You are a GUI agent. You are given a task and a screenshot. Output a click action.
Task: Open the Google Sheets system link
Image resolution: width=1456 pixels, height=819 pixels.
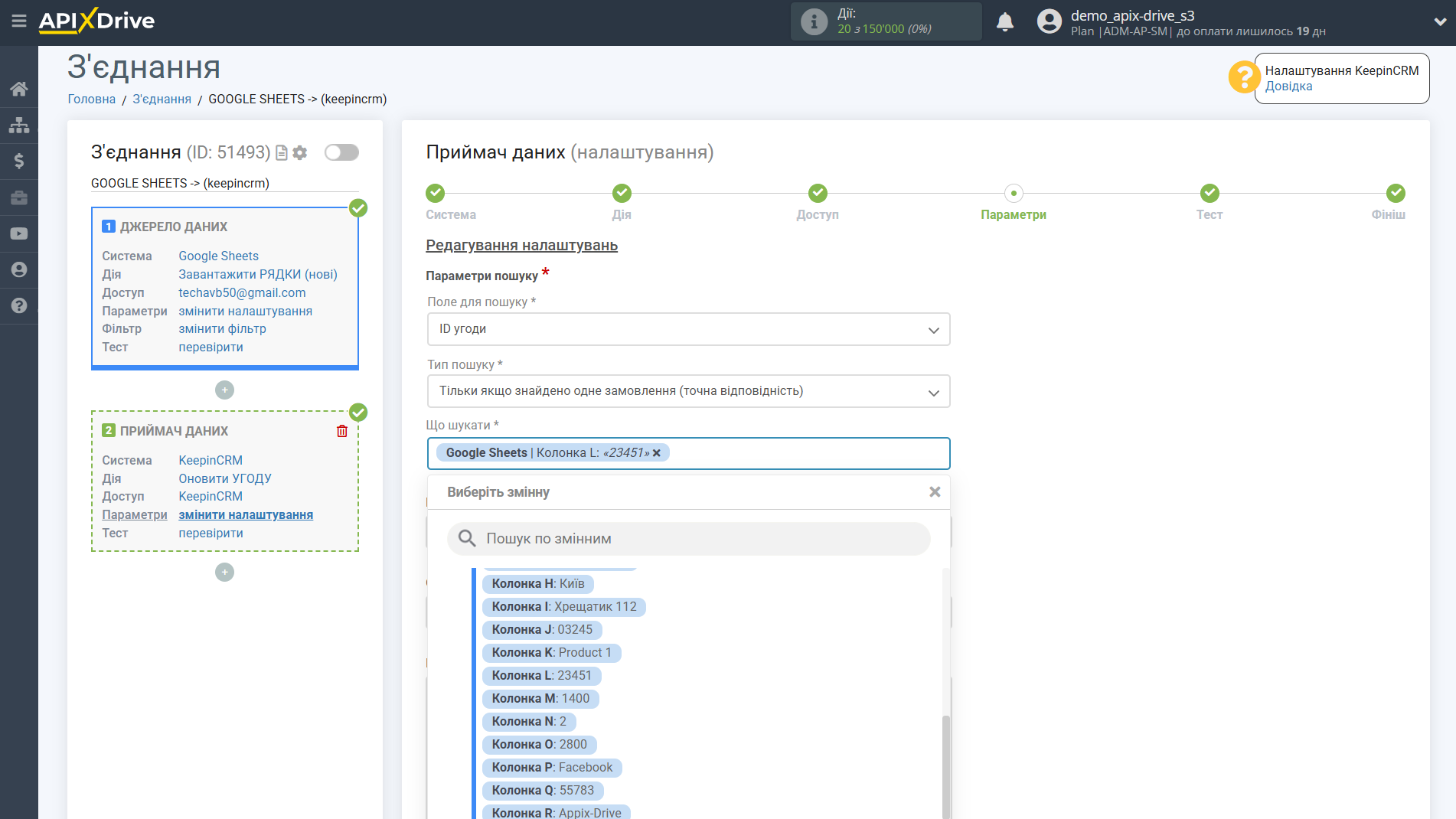click(218, 256)
